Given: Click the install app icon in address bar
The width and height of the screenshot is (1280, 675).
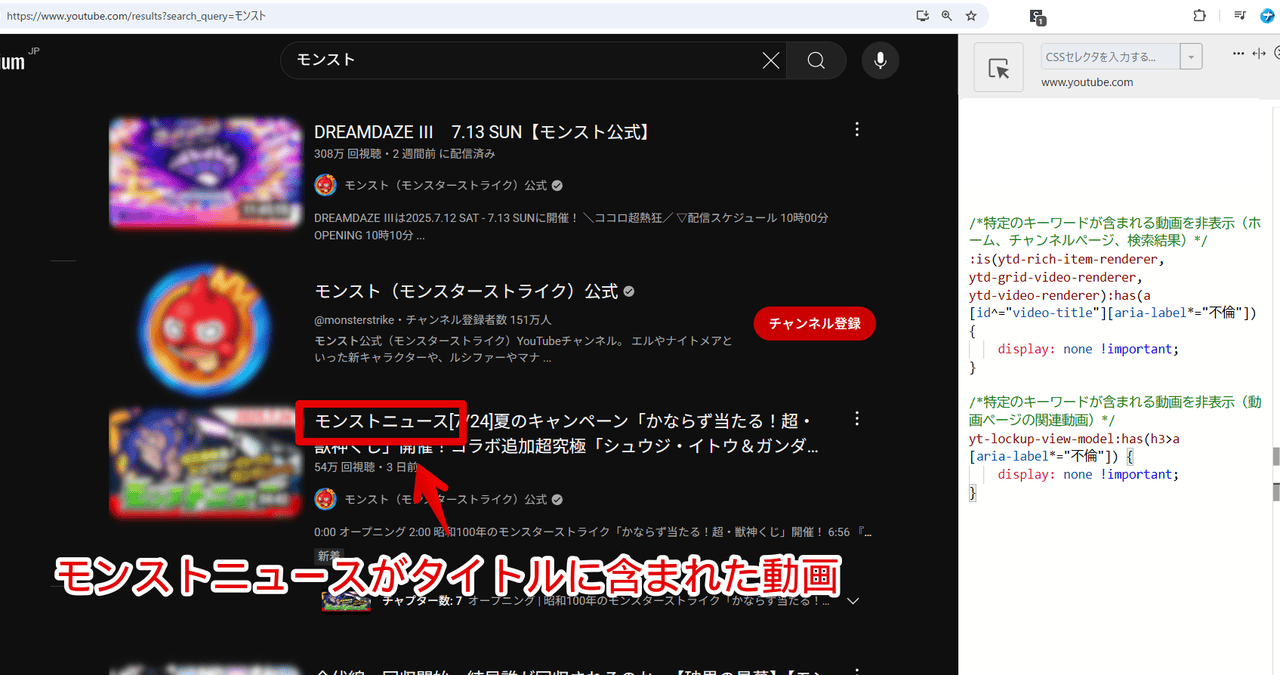Looking at the screenshot, I should (922, 16).
